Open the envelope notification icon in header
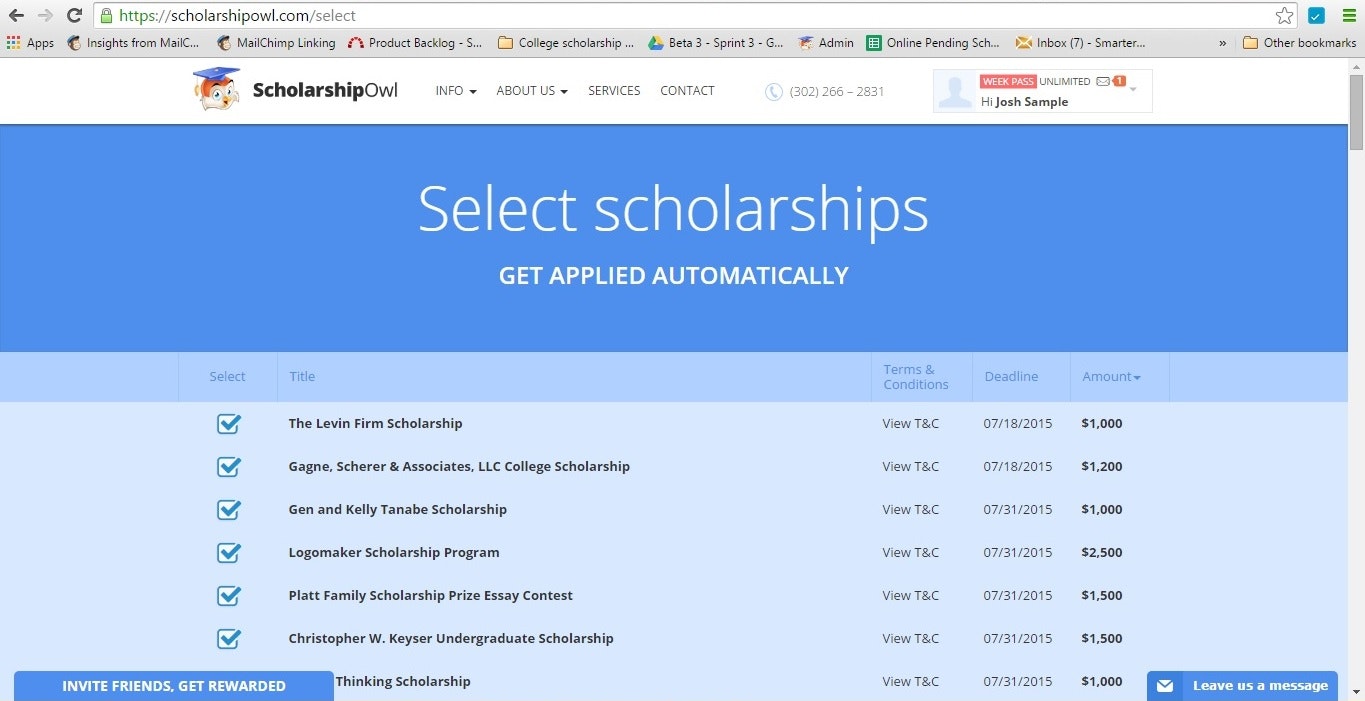Viewport: 1365px width, 701px height. [x=1103, y=81]
